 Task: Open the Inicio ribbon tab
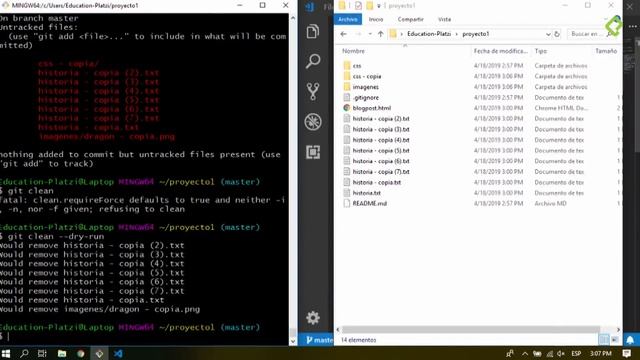click(376, 19)
